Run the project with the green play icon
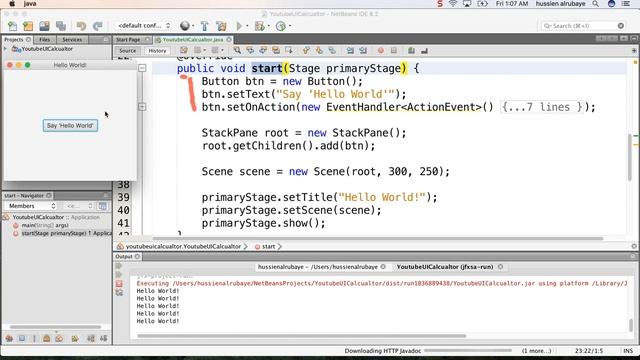The image size is (640, 360). tap(239, 26)
